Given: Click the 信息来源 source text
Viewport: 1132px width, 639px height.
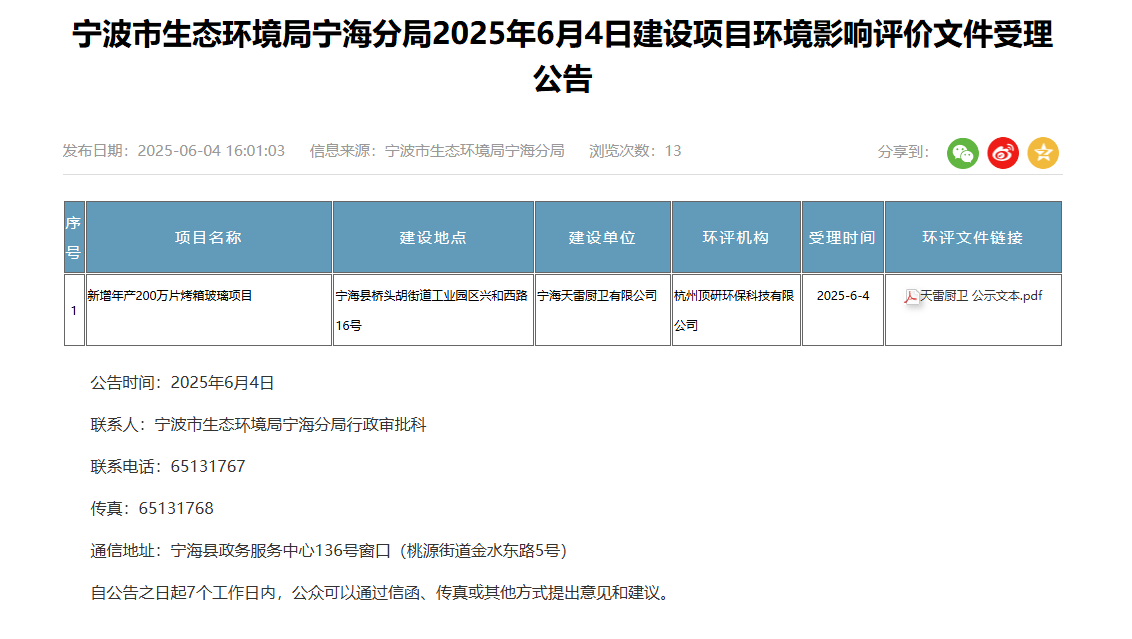Looking at the screenshot, I should click(437, 151).
